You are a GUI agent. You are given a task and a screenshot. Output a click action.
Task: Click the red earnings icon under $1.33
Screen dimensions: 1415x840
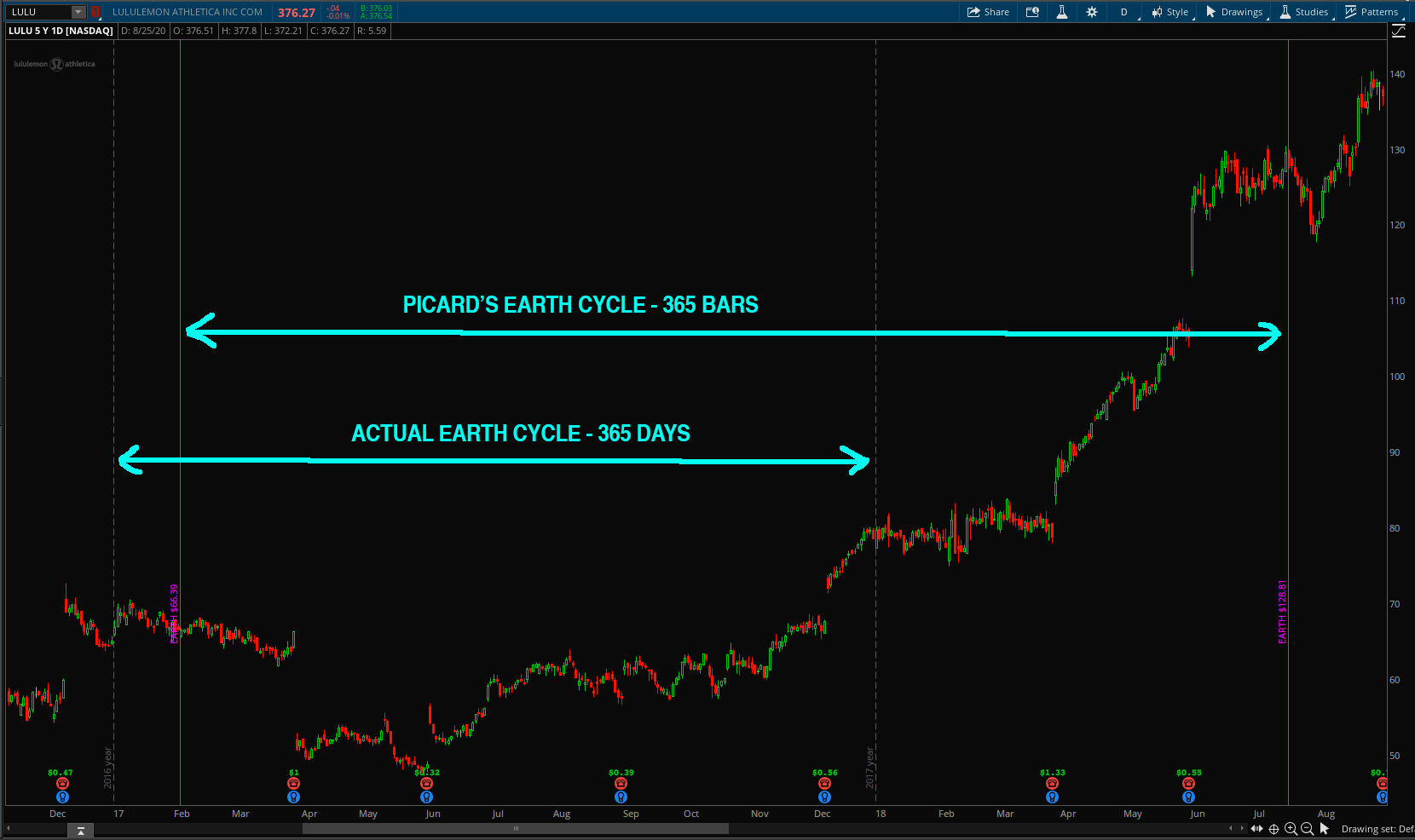[x=1052, y=784]
